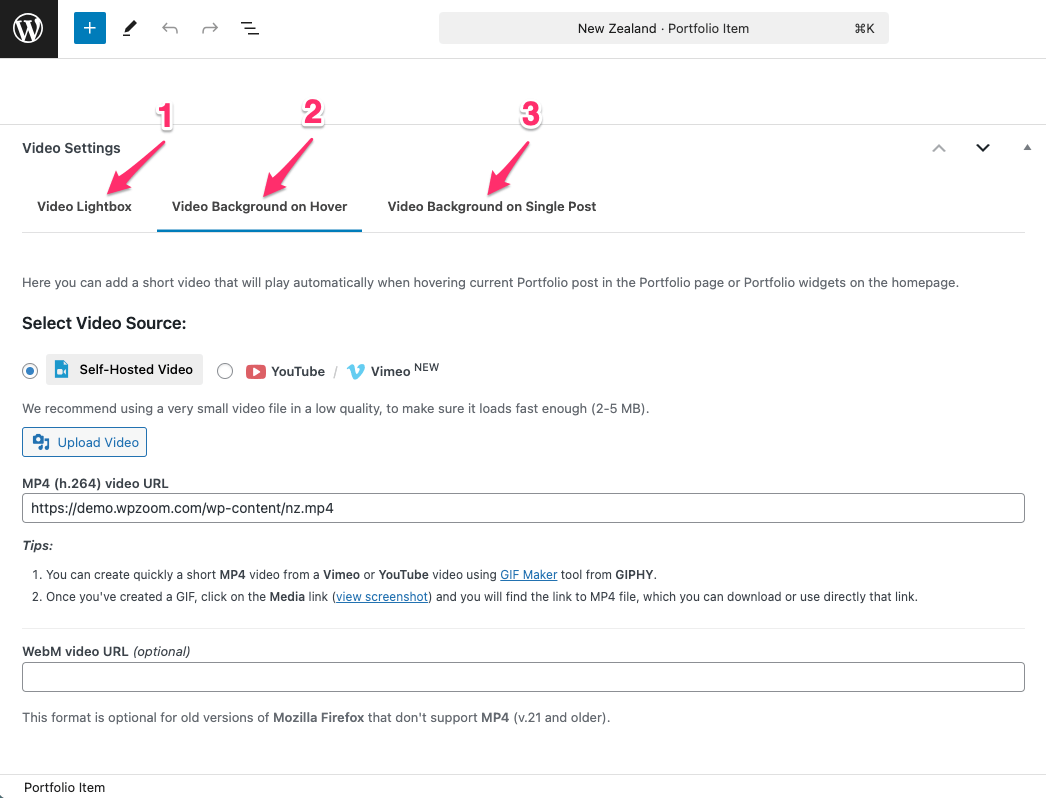Image resolution: width=1046 pixels, height=798 pixels.
Task: Open Video Background on Single Post tab
Action: point(492,207)
